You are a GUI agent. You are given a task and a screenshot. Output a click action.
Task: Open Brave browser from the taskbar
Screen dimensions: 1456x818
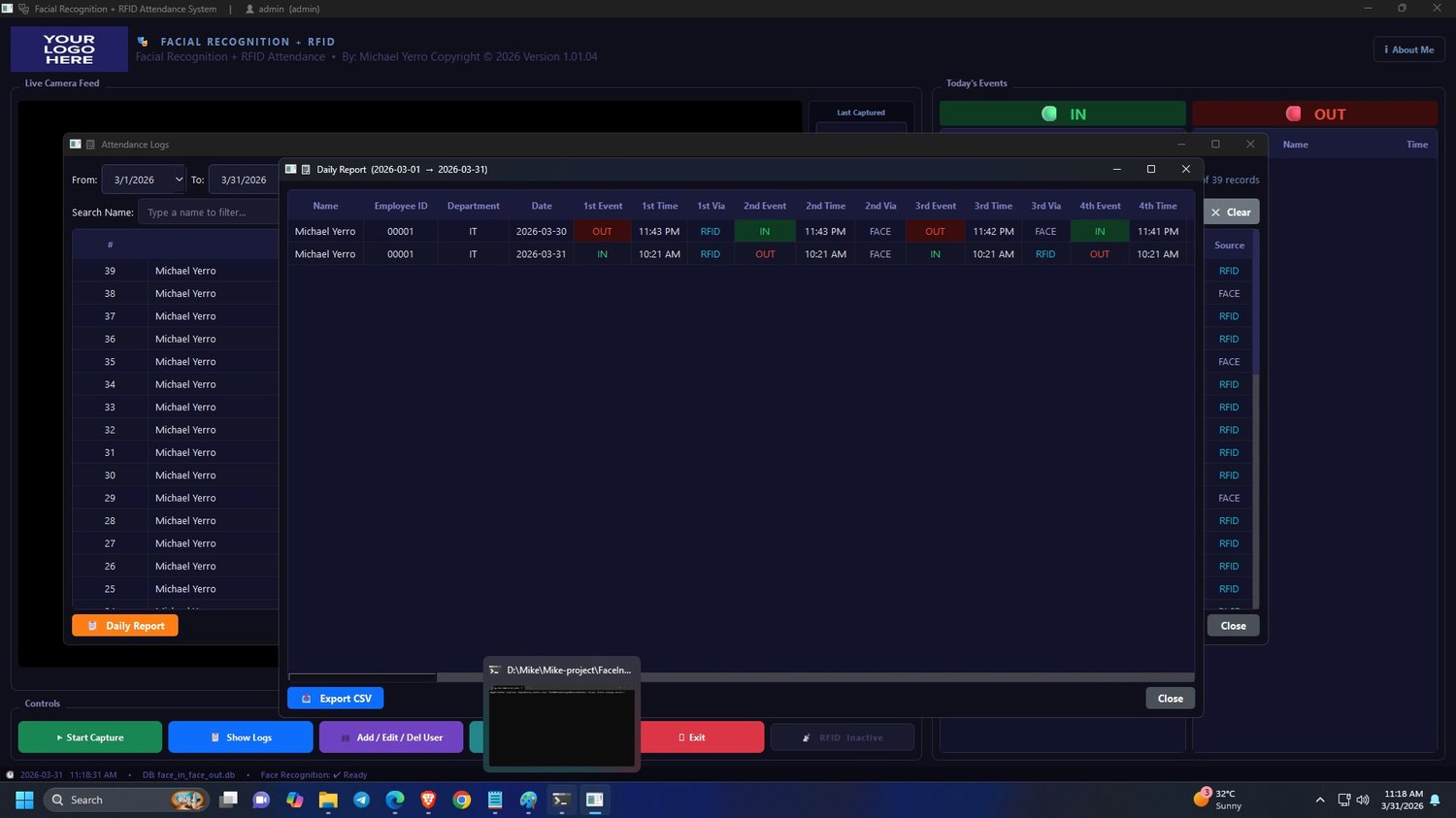pos(428,800)
